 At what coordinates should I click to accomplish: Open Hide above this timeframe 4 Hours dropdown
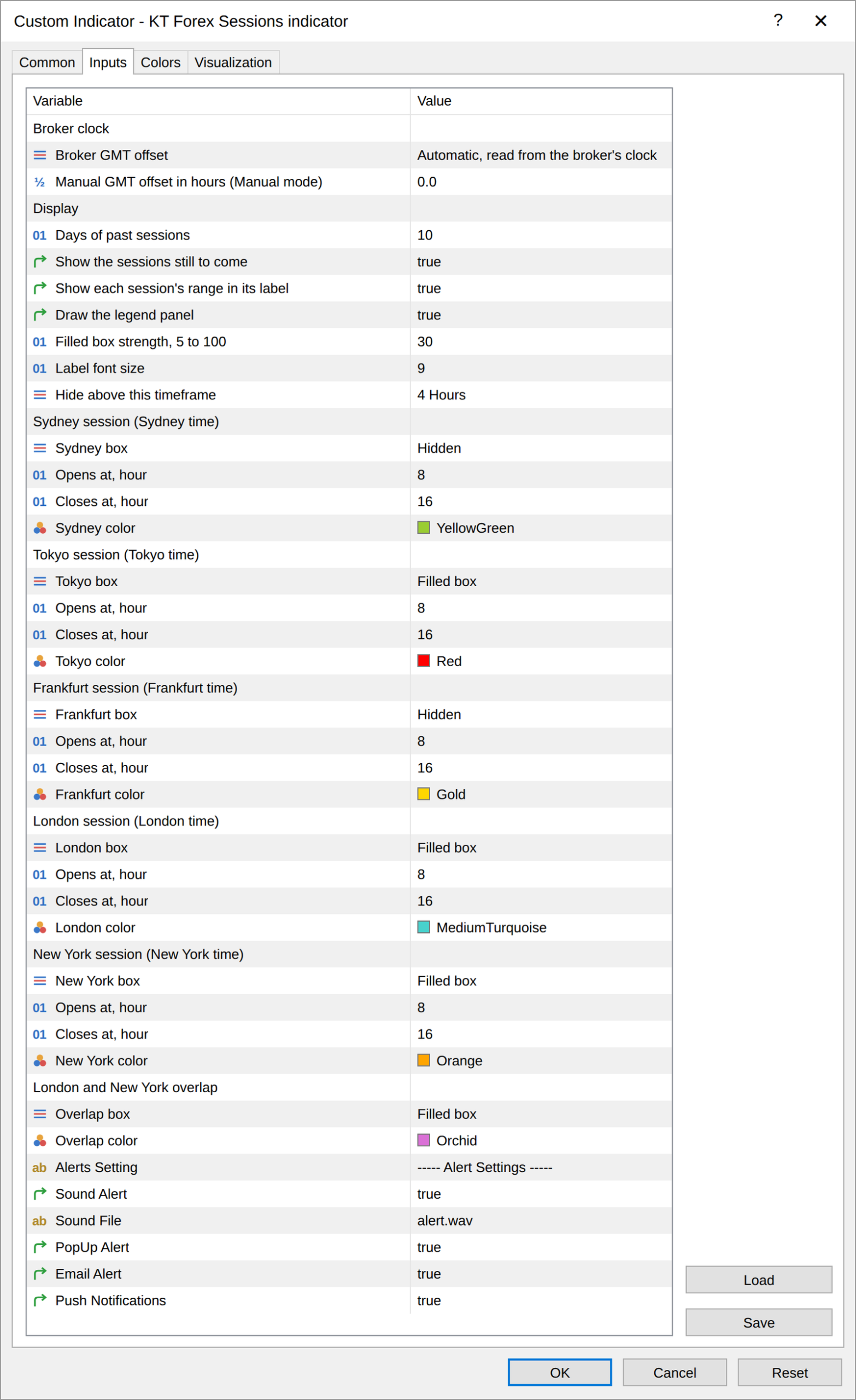point(541,395)
